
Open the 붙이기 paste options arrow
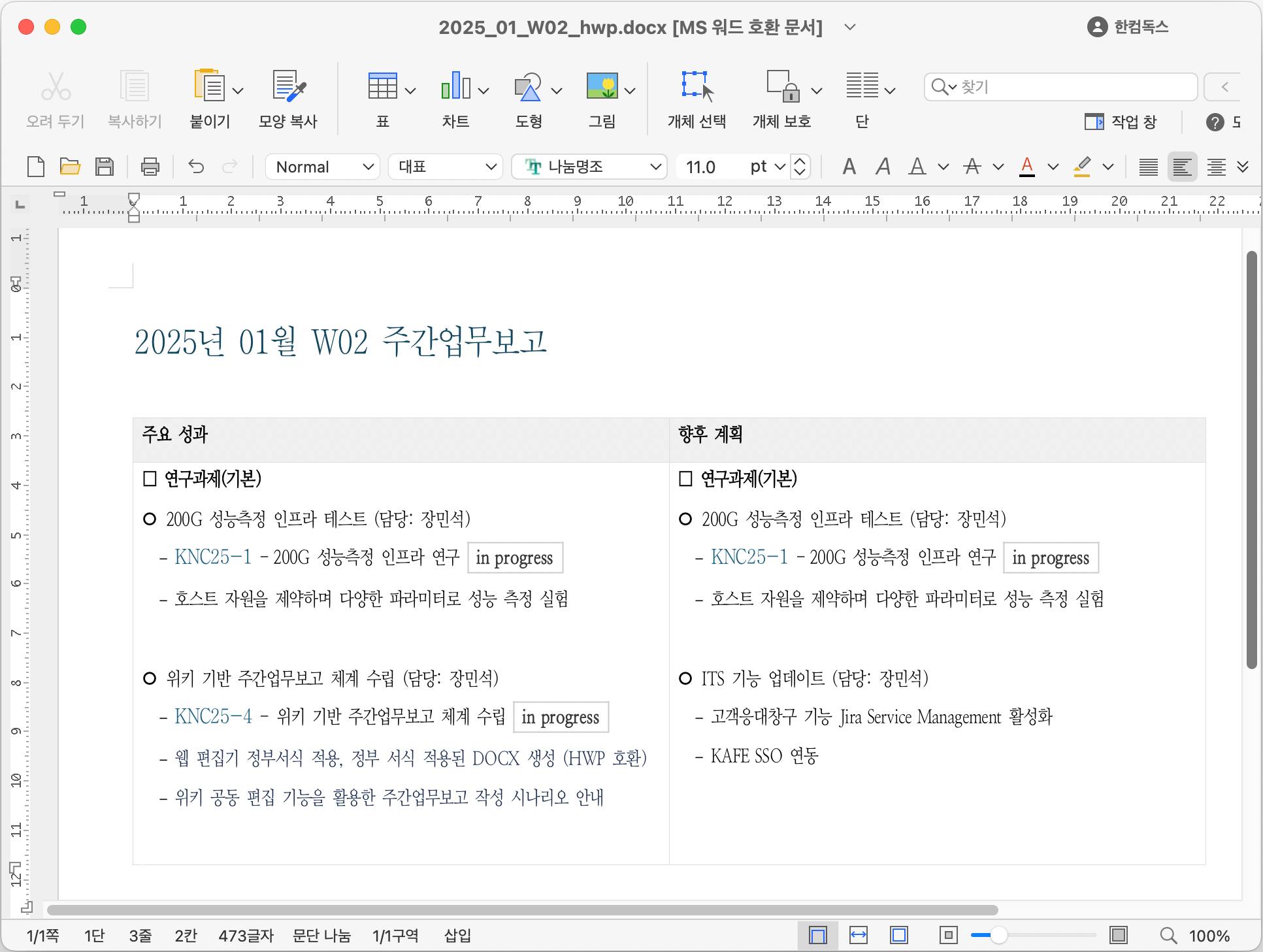pyautogui.click(x=238, y=91)
